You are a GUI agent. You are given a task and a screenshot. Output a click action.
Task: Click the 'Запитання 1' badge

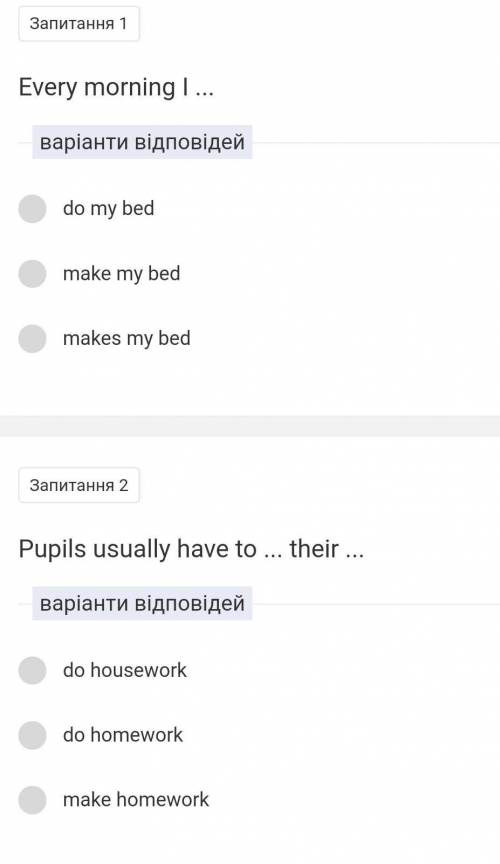pyautogui.click(x=79, y=24)
